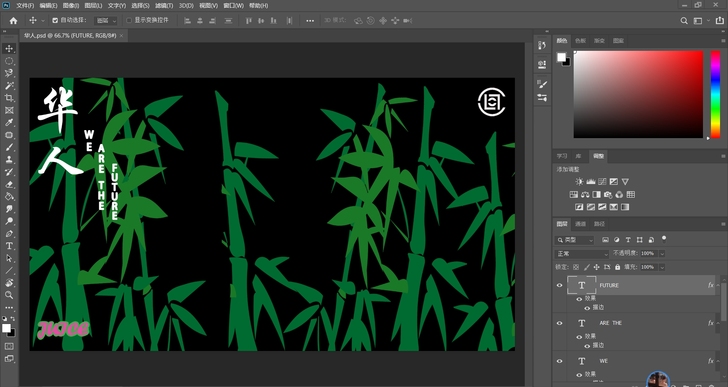Screen dimensions: 728x387
Task: Open the layer filter 类型 dropdown
Action: (574, 240)
